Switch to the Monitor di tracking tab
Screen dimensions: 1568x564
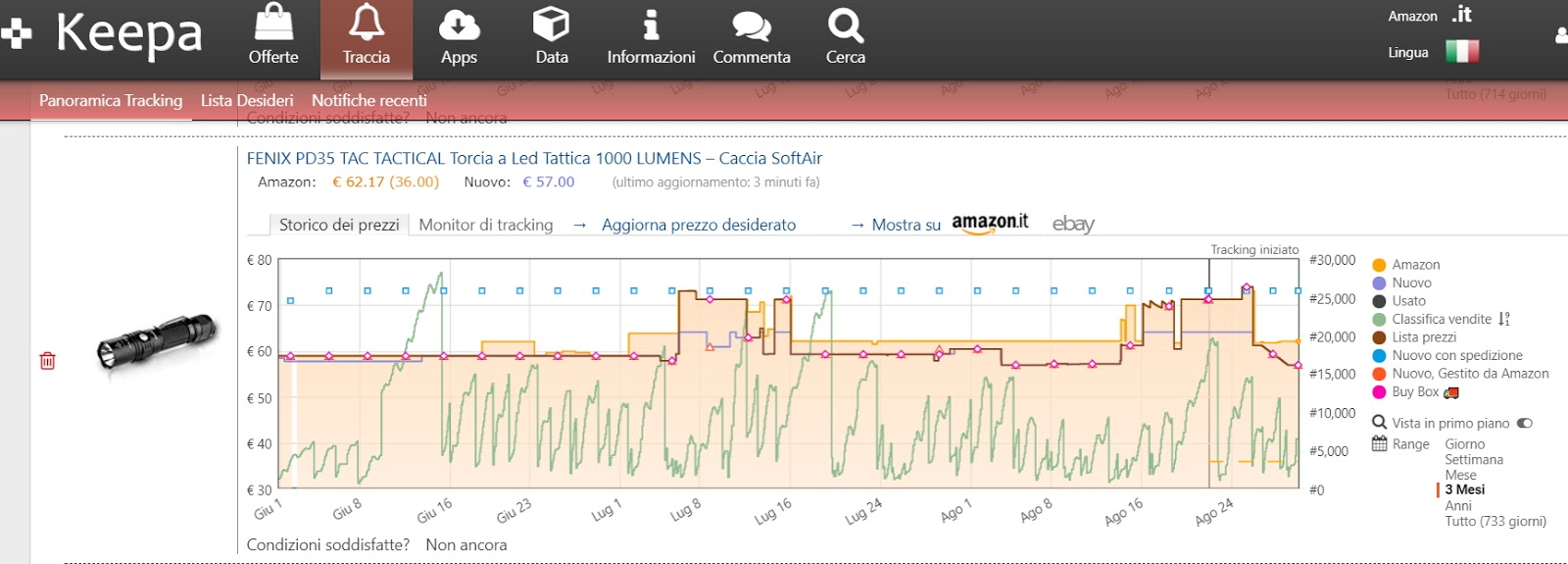coord(486,225)
